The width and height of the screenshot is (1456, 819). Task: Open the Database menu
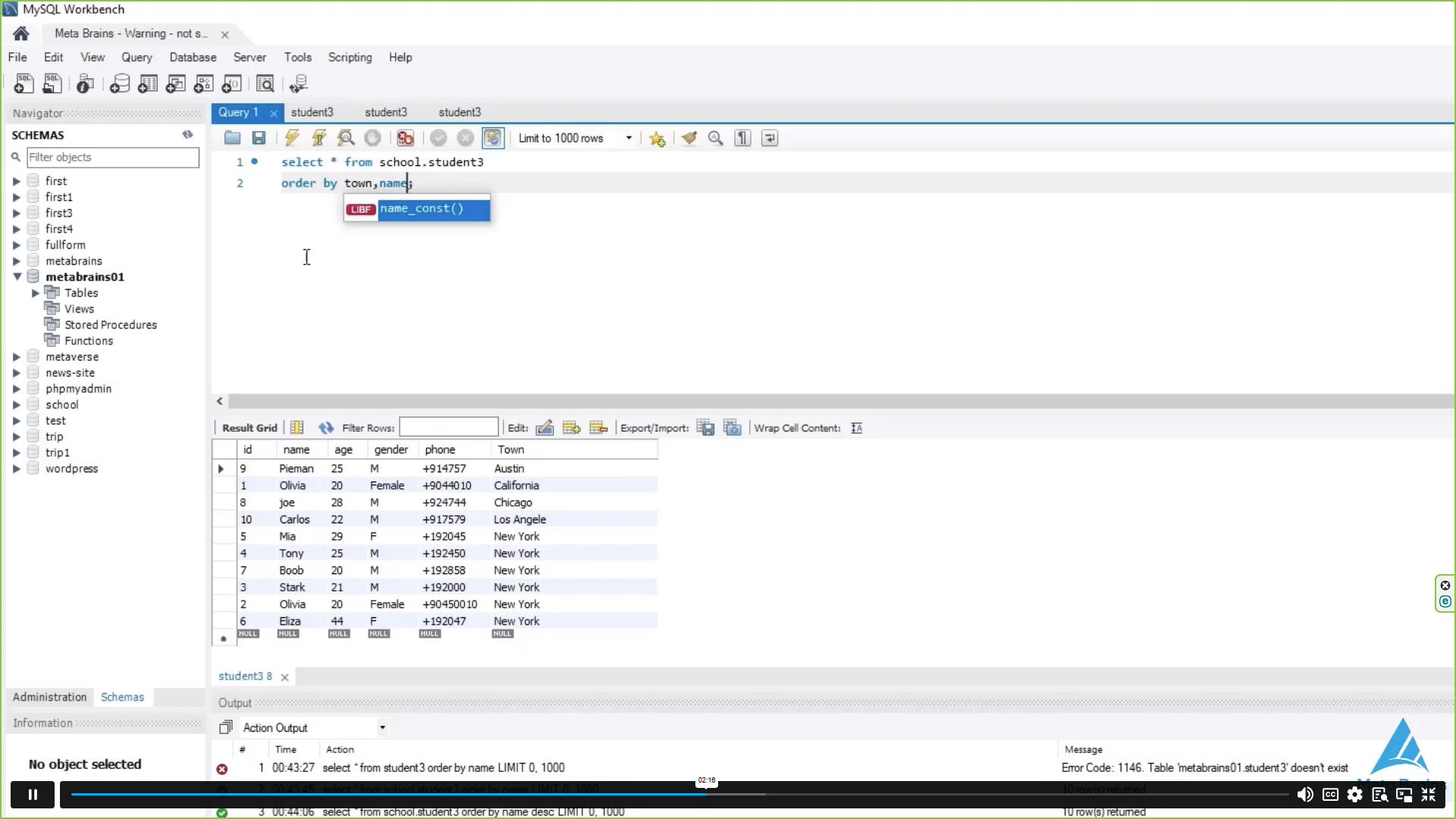(193, 58)
